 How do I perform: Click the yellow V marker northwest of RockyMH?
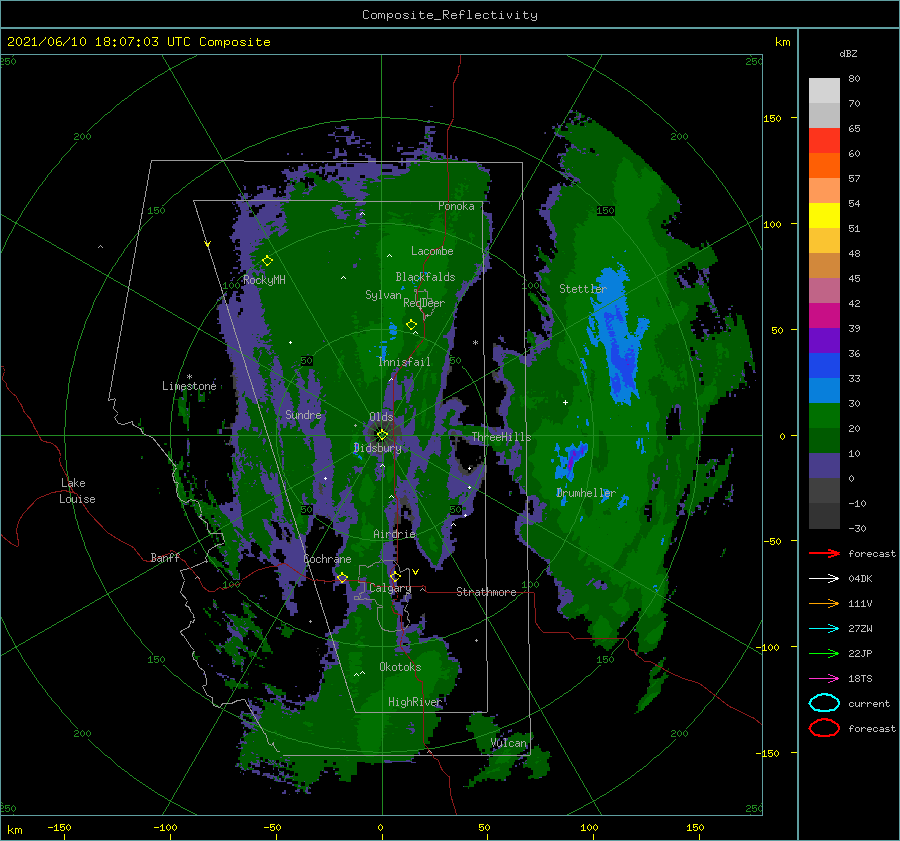[207, 245]
